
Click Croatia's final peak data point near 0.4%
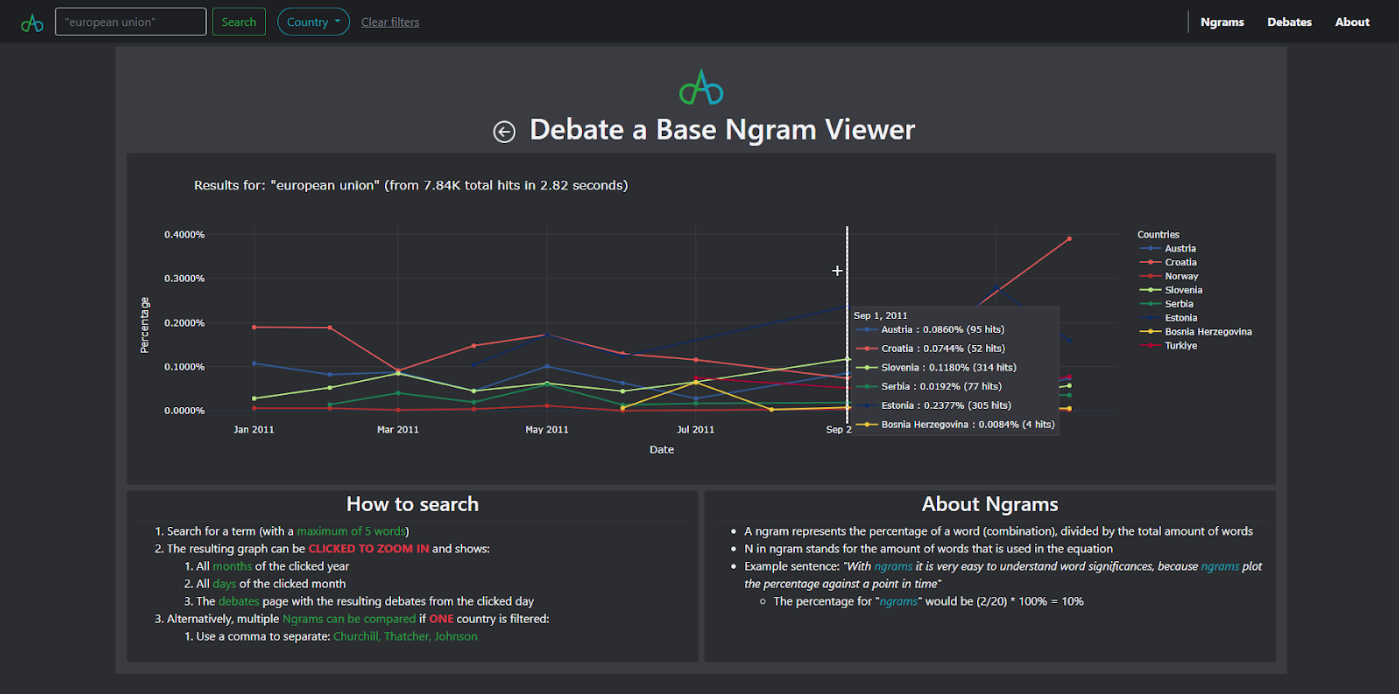pos(1069,239)
